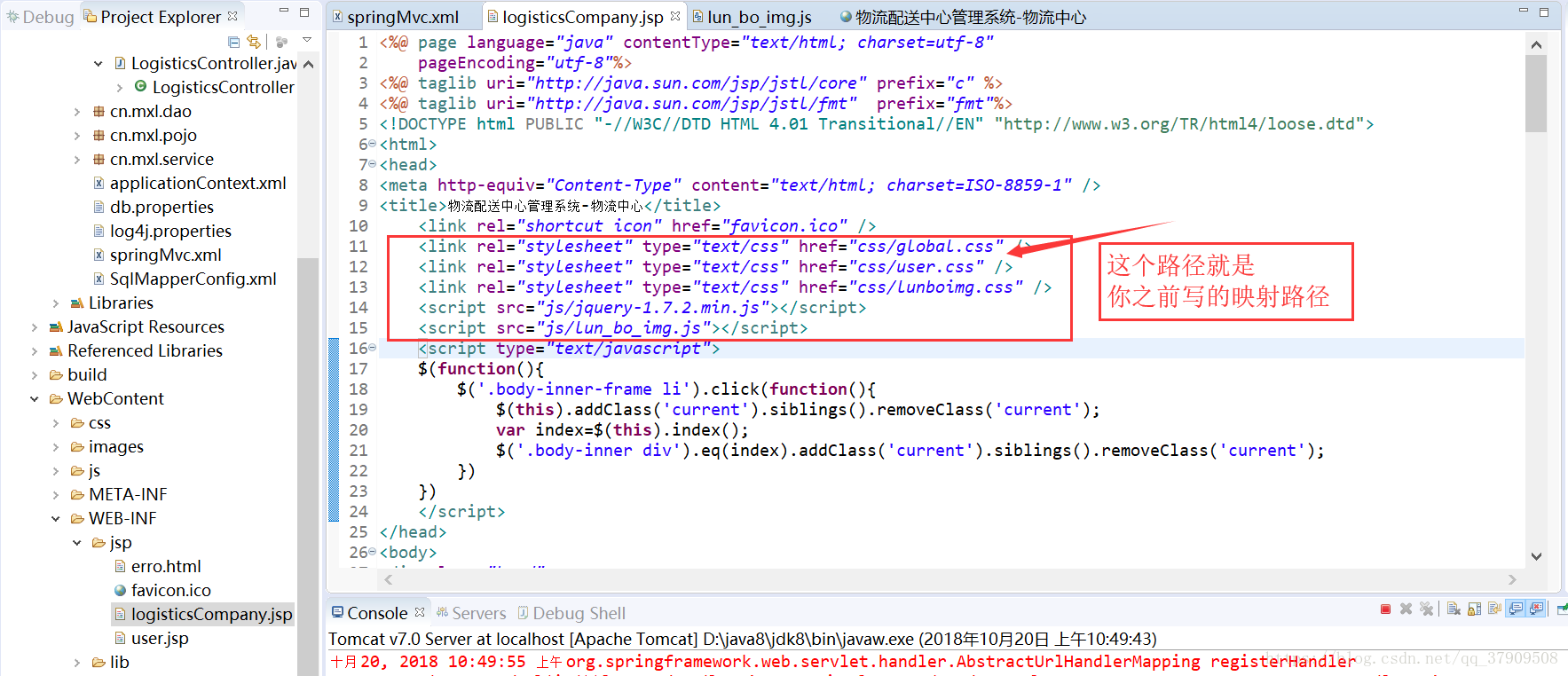The height and width of the screenshot is (676, 1568).
Task: Select log4j.properties file
Action: coord(162,231)
